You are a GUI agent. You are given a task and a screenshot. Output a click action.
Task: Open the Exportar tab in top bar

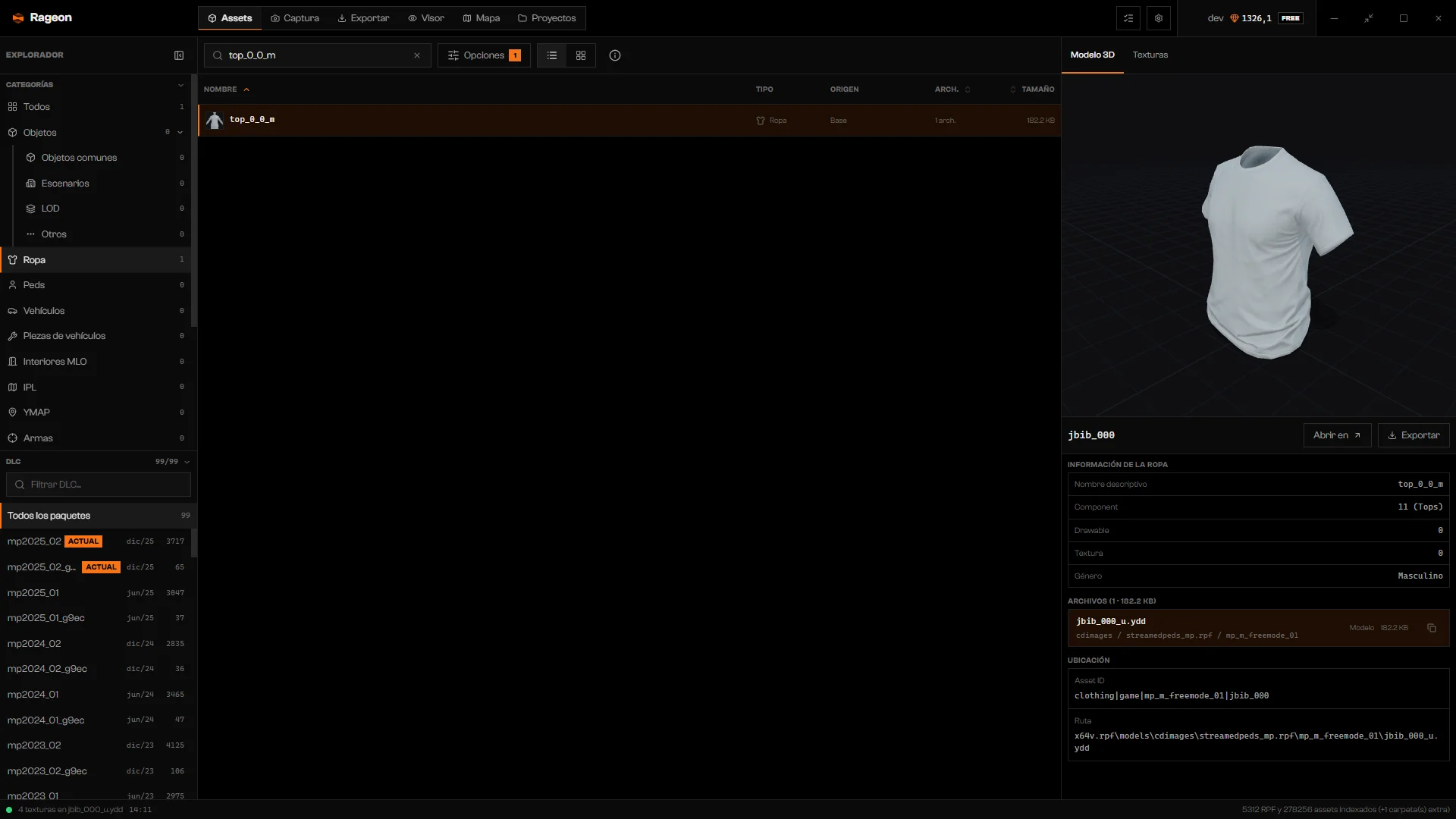[x=363, y=18]
